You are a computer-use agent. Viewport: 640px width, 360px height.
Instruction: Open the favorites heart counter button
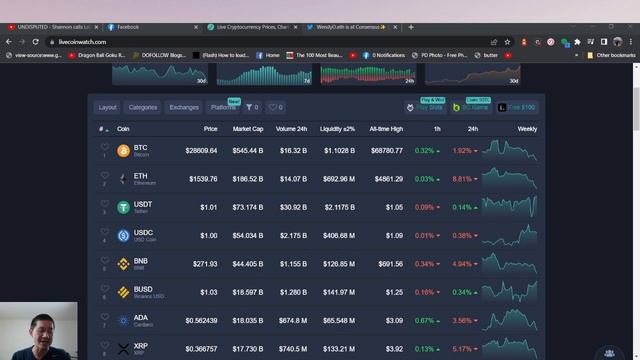click(276, 107)
